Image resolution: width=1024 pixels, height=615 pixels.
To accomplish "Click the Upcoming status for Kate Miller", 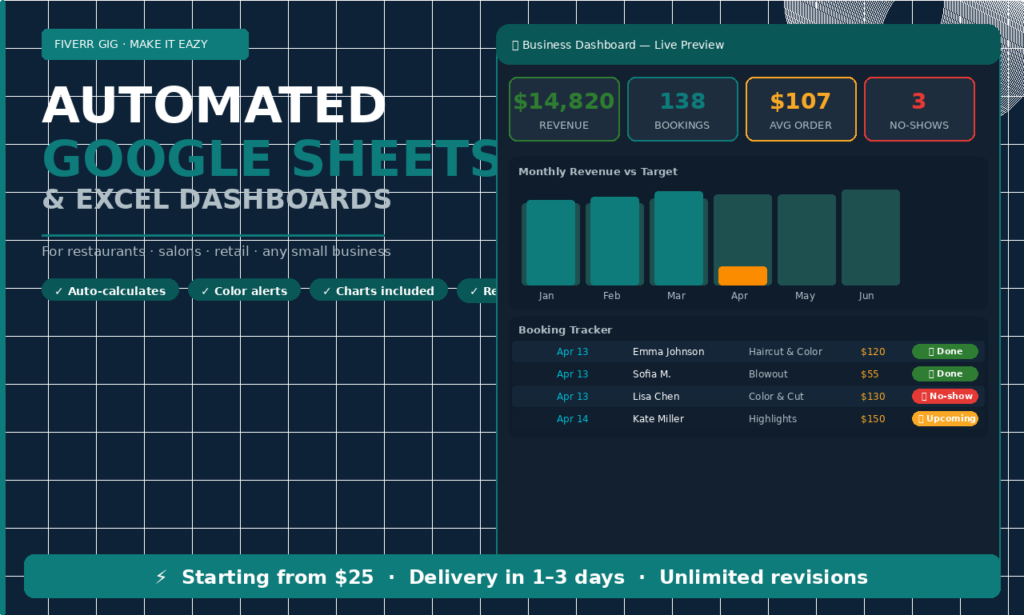I will click(945, 418).
